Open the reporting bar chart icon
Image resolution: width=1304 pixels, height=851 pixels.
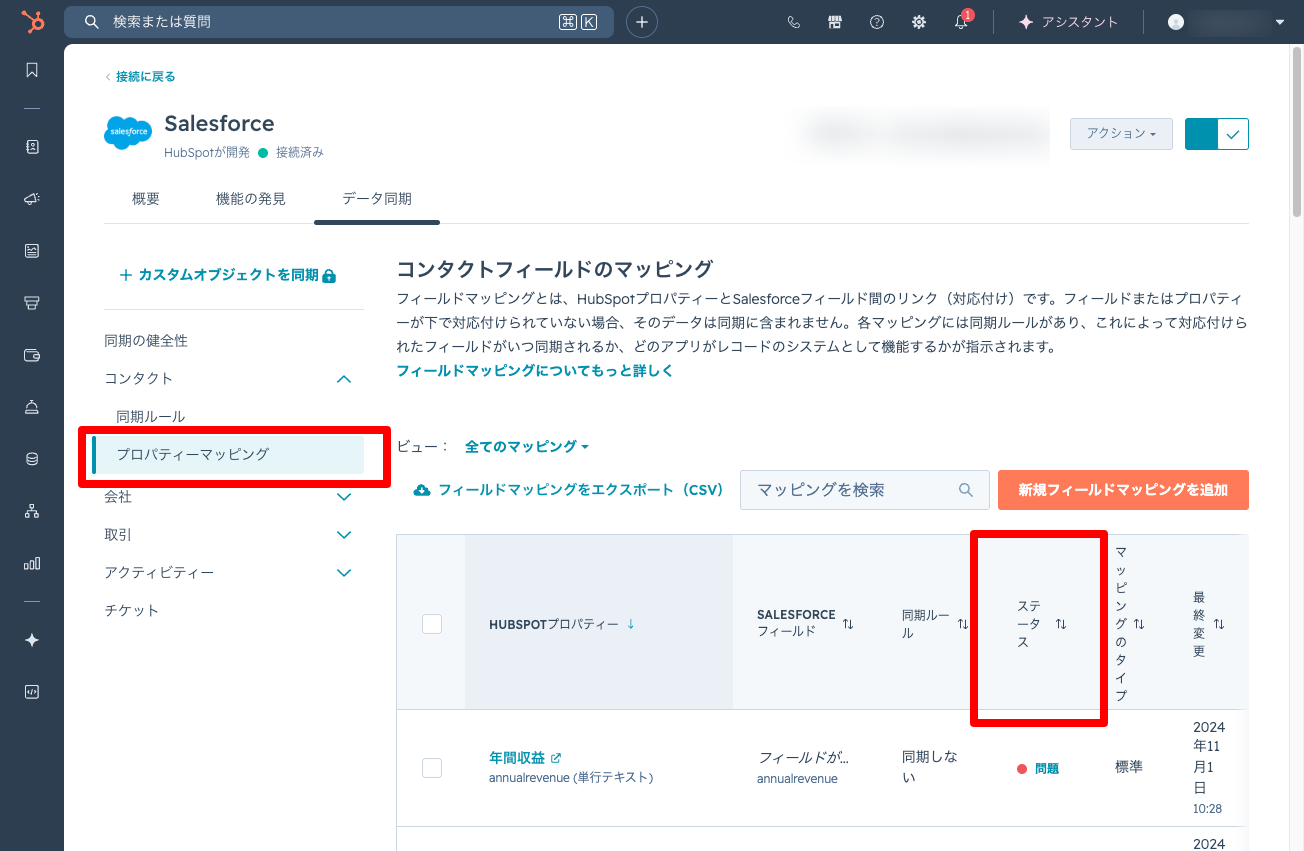(32, 563)
